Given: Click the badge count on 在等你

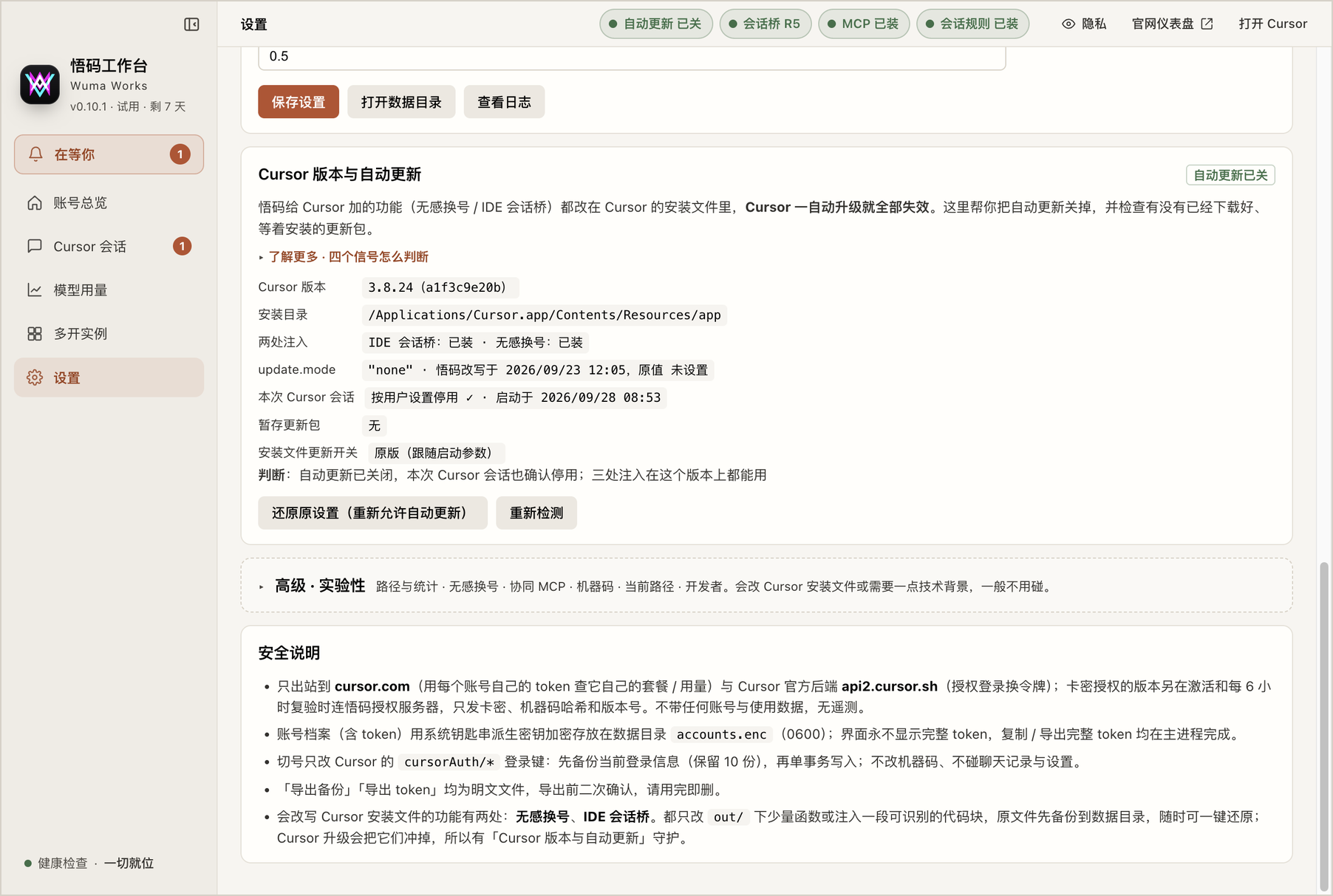Looking at the screenshot, I should tap(180, 154).
